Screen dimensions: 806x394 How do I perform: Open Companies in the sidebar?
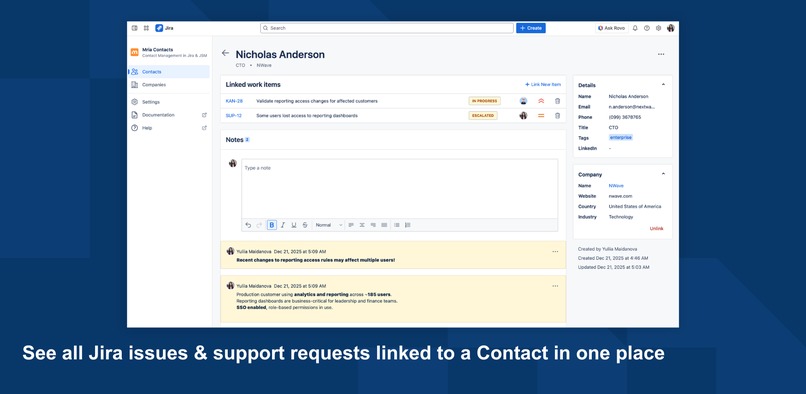point(169,85)
